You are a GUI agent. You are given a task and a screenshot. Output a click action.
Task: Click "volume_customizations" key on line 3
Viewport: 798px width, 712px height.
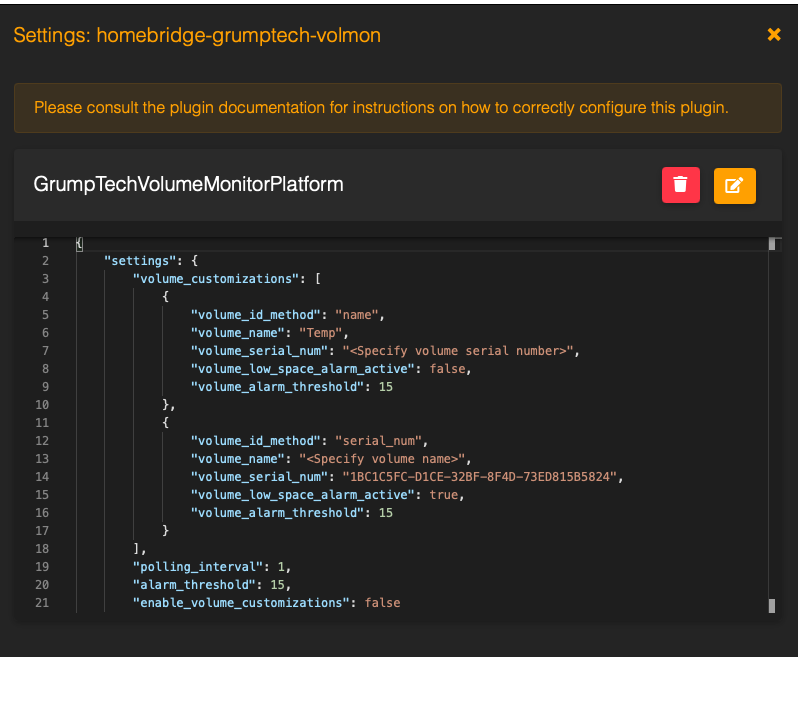click(x=216, y=279)
